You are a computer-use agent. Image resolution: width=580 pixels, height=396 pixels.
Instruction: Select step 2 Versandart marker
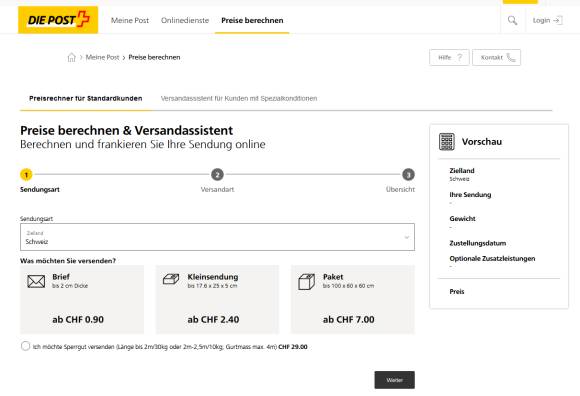217,175
